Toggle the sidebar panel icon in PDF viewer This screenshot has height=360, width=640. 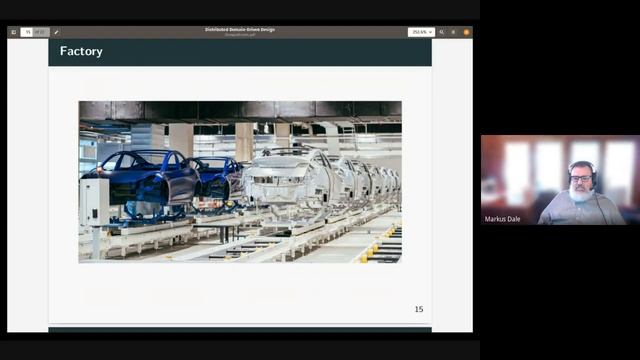[14, 32]
